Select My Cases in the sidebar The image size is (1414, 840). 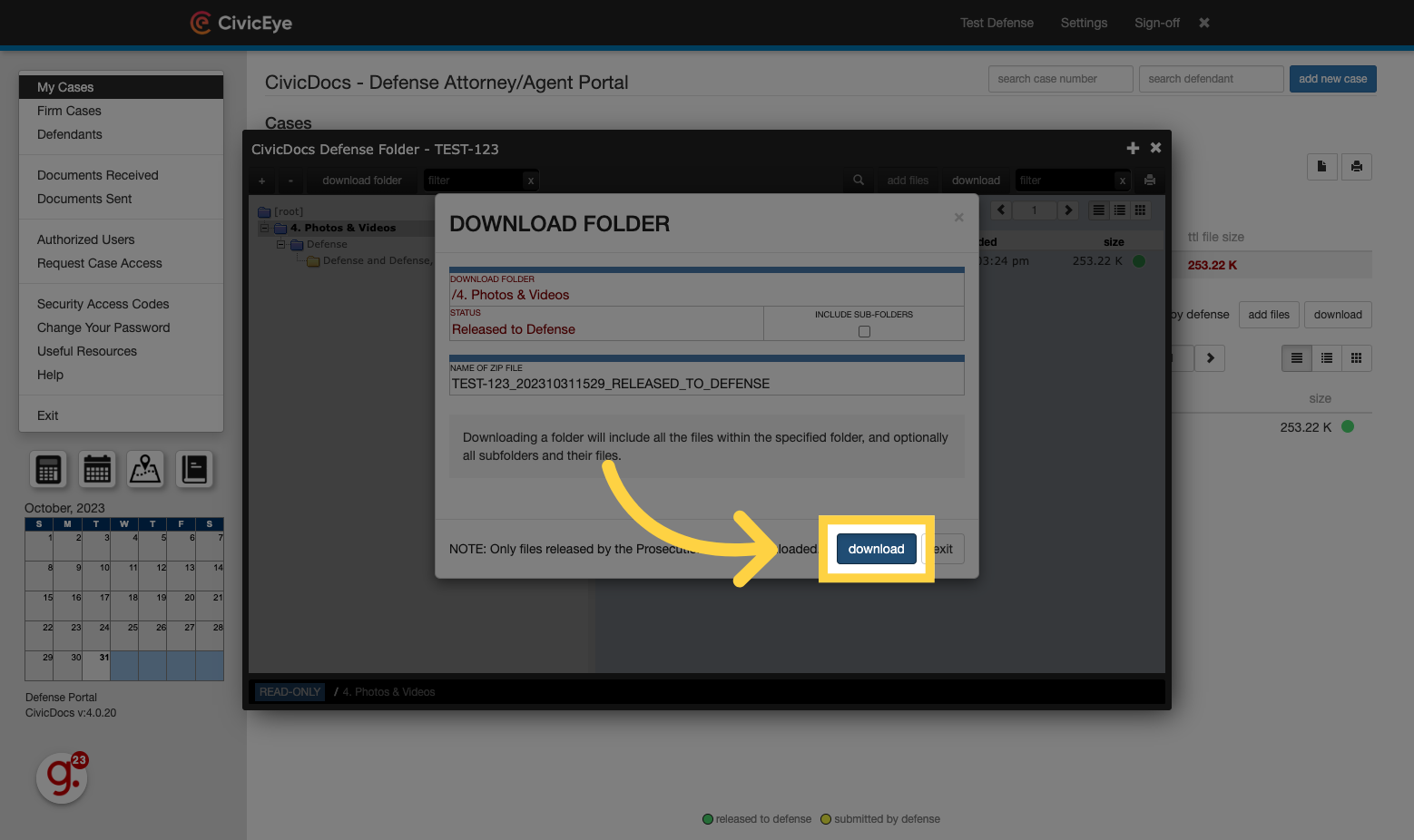coord(121,87)
